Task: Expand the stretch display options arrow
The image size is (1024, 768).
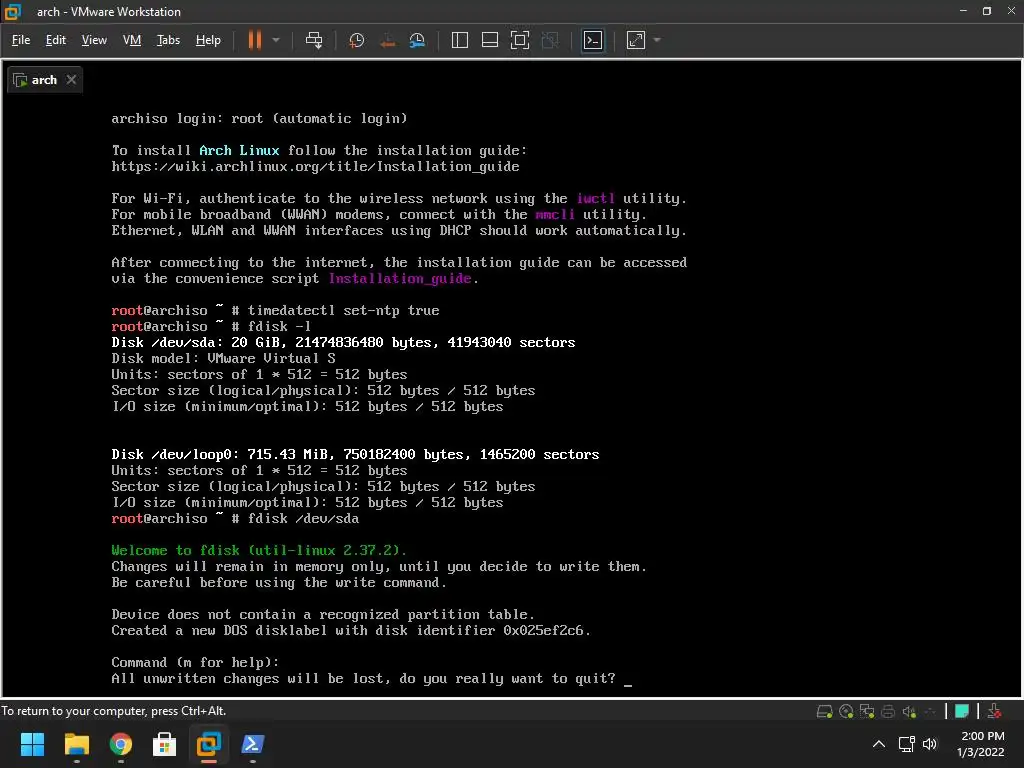Action: pos(657,40)
